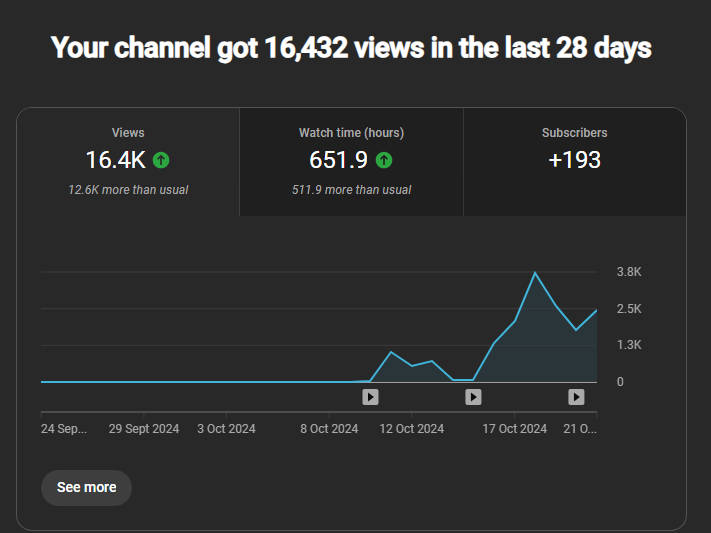Viewport: 711px width, 533px height.
Task: Click the 12 Oct 2024 axis label
Action: (411, 429)
